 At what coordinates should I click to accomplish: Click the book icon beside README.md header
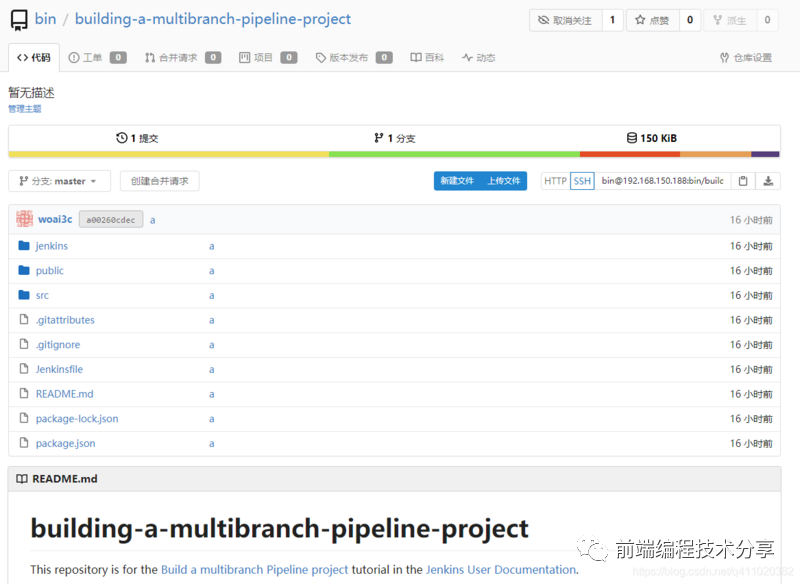coord(22,479)
